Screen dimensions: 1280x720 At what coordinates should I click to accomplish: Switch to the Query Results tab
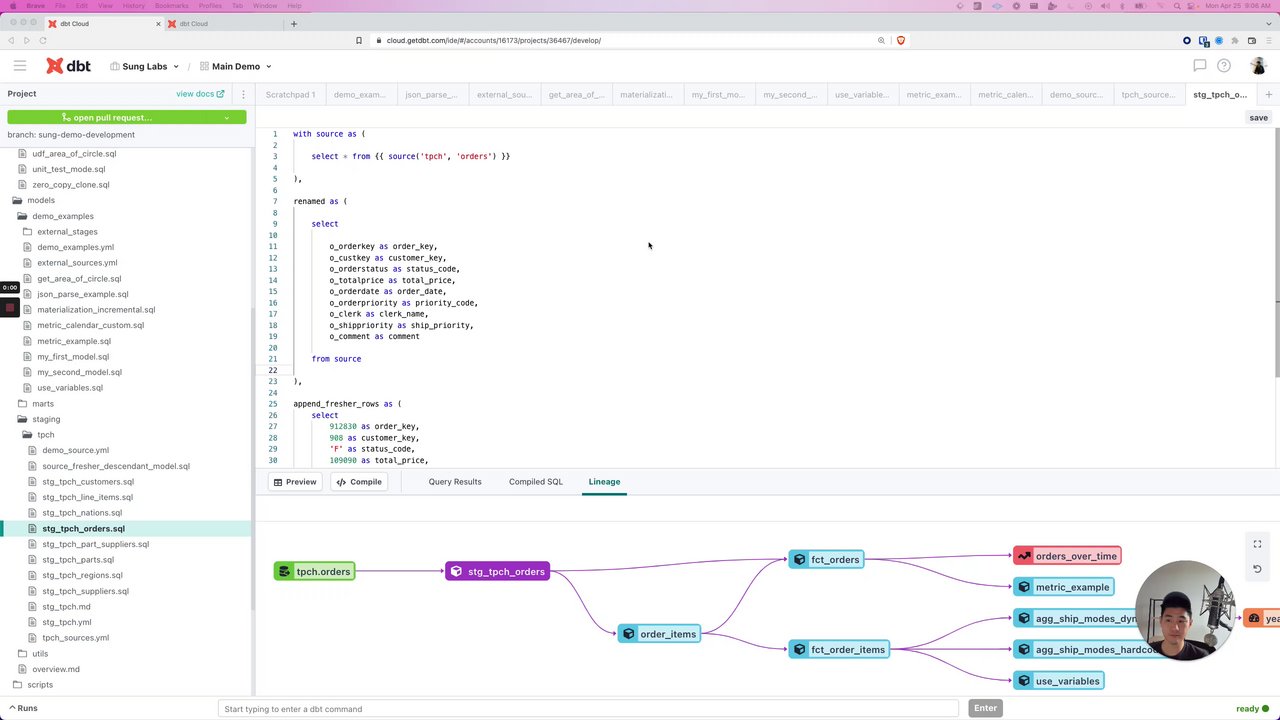(x=455, y=482)
